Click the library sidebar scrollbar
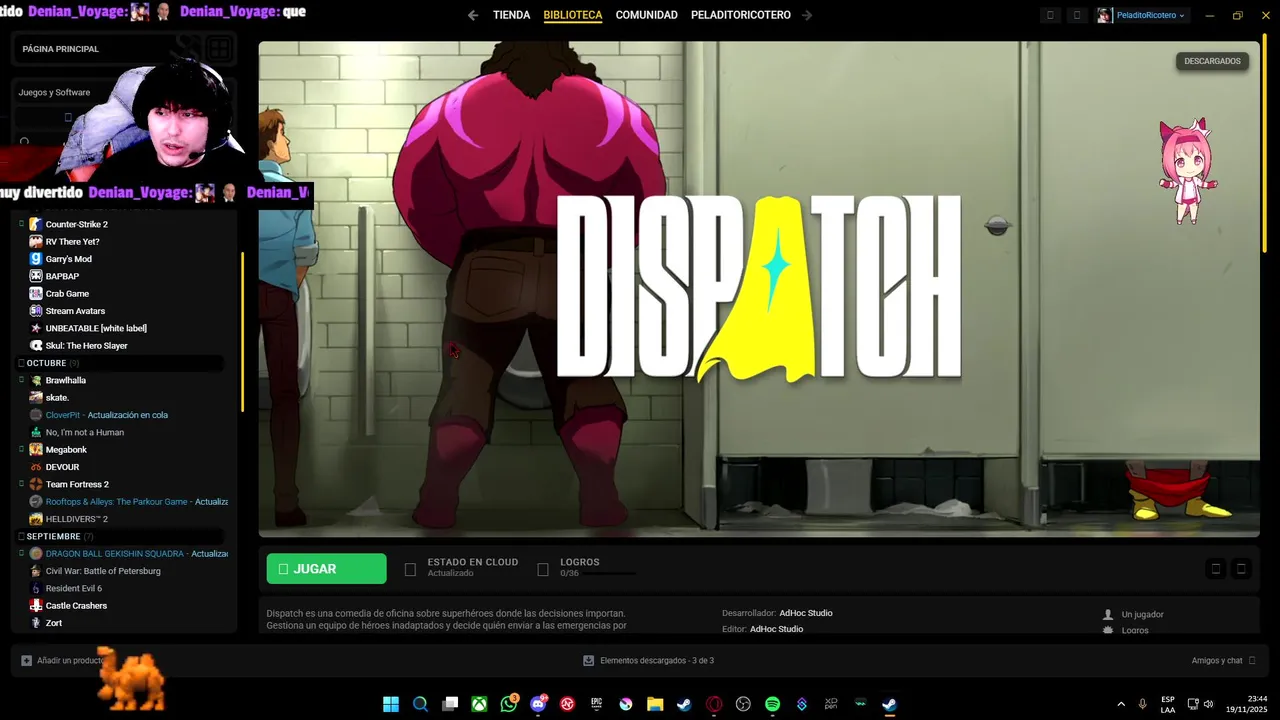Image resolution: width=1280 pixels, height=720 pixels. point(243,331)
